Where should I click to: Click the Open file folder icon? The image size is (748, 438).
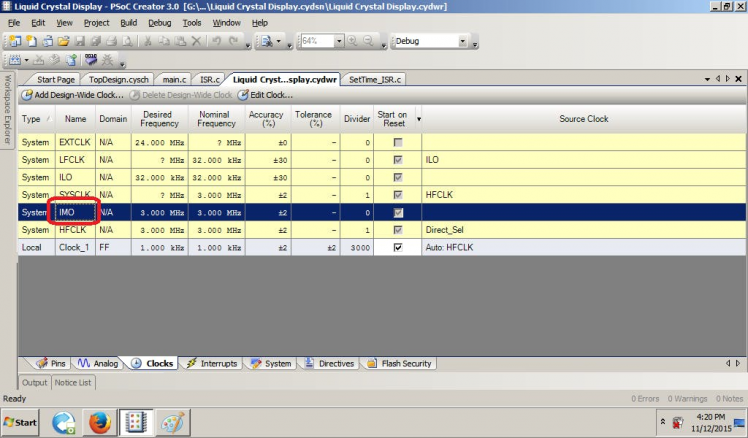click(63, 41)
